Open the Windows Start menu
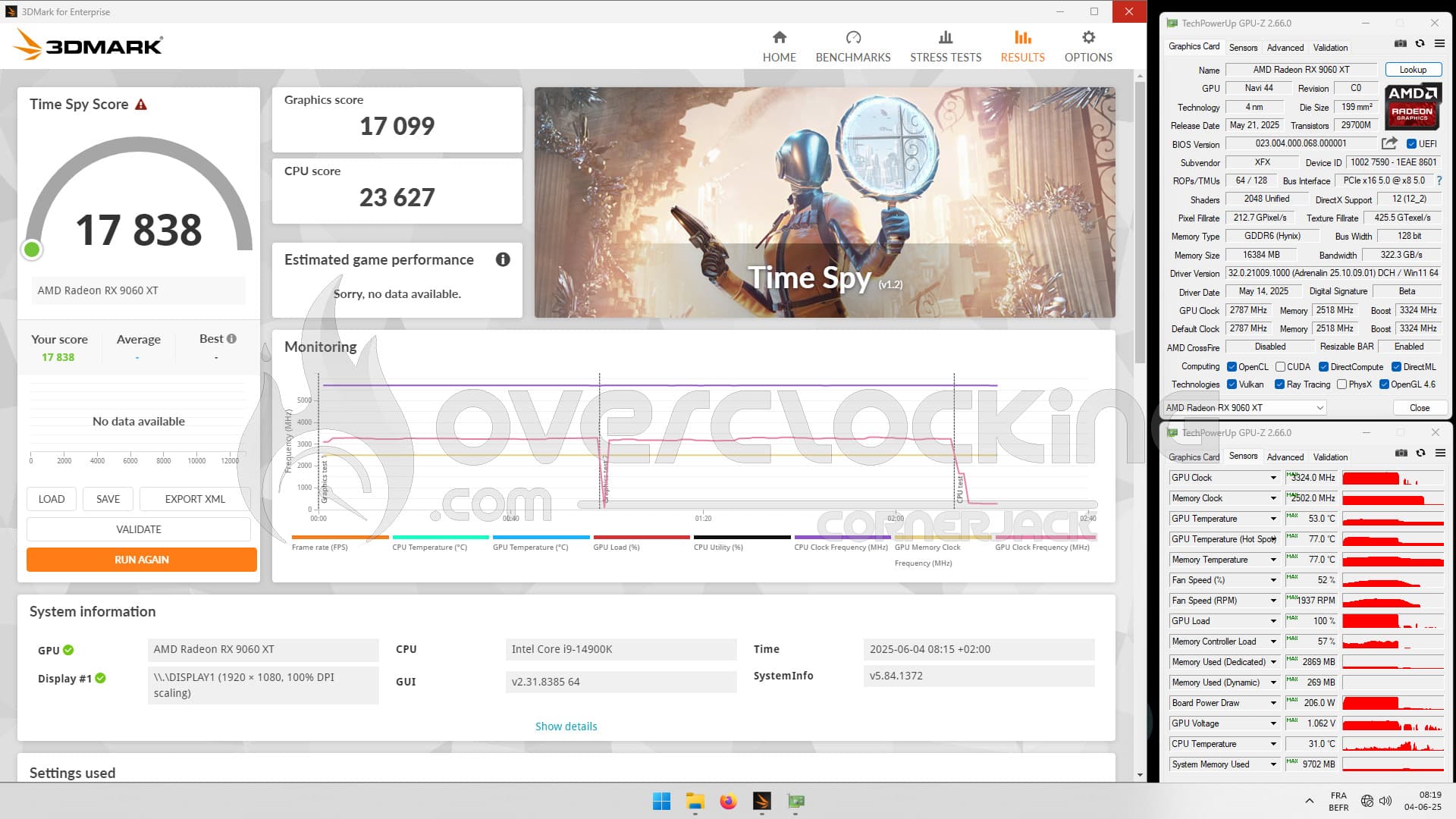The height and width of the screenshot is (819, 1456). (x=661, y=801)
